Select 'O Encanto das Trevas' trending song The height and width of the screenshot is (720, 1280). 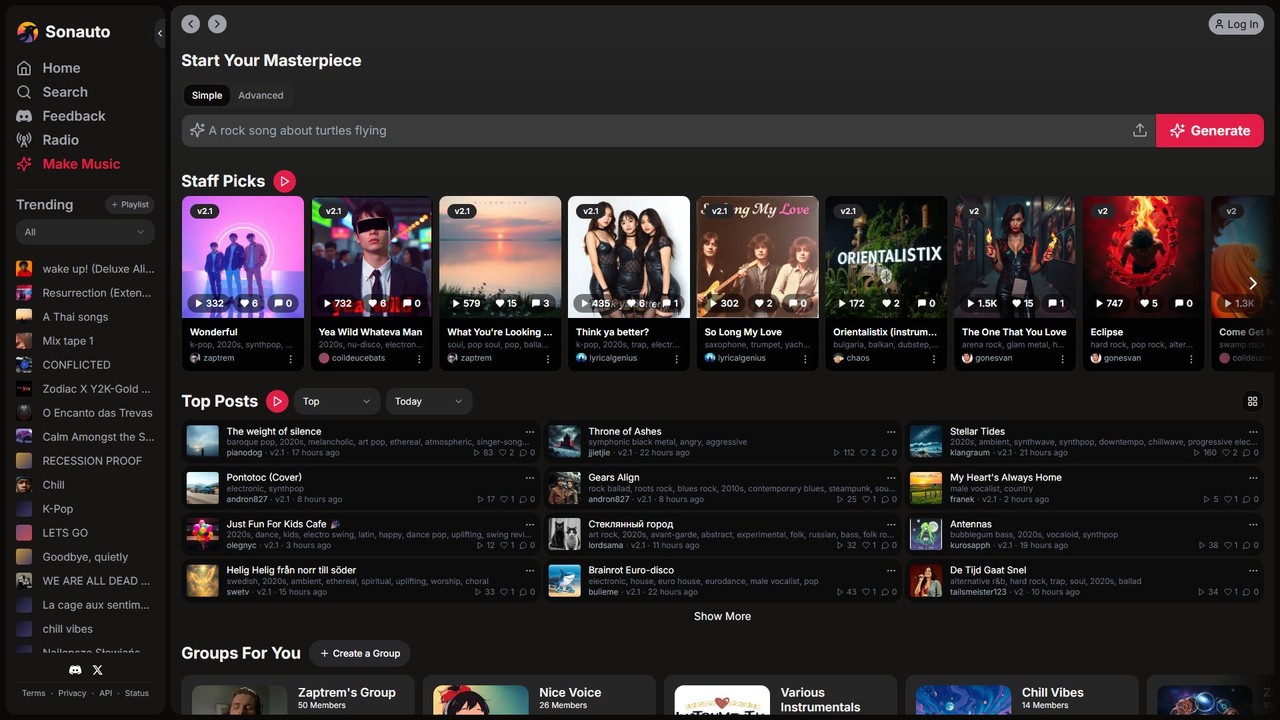85,413
